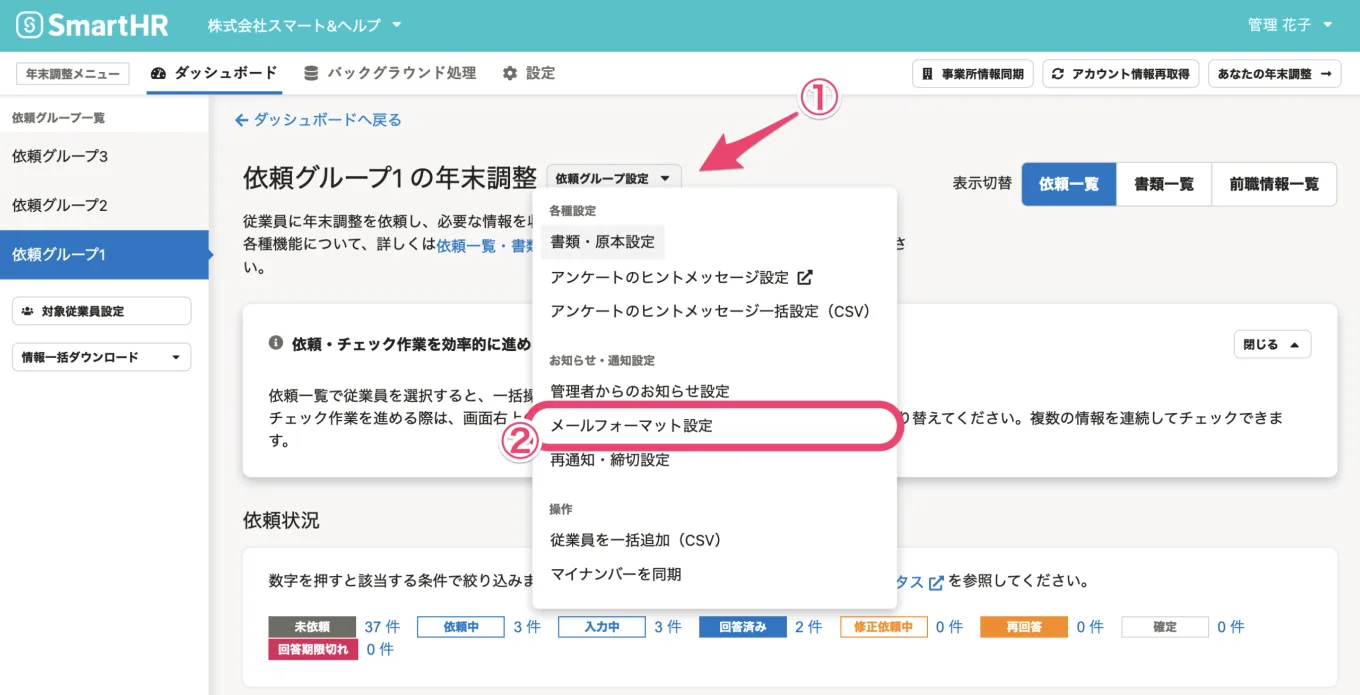1360x695 pixels.
Task: Click the SmartHR logo
Action: point(92,25)
